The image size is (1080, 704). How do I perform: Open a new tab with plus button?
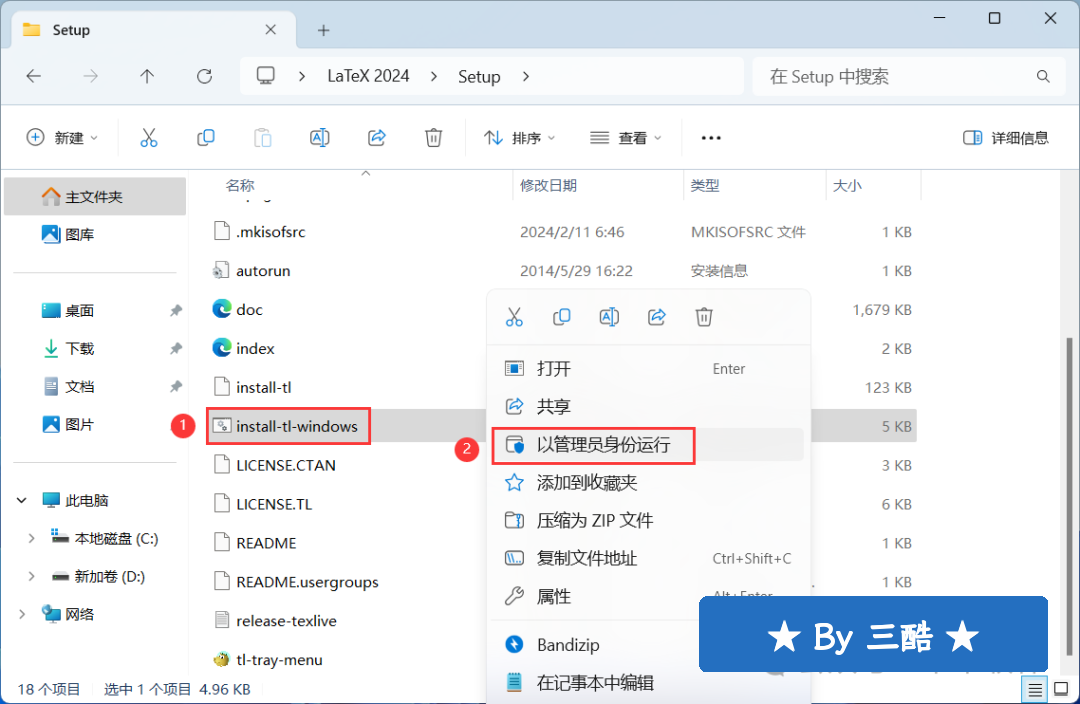coord(323,30)
